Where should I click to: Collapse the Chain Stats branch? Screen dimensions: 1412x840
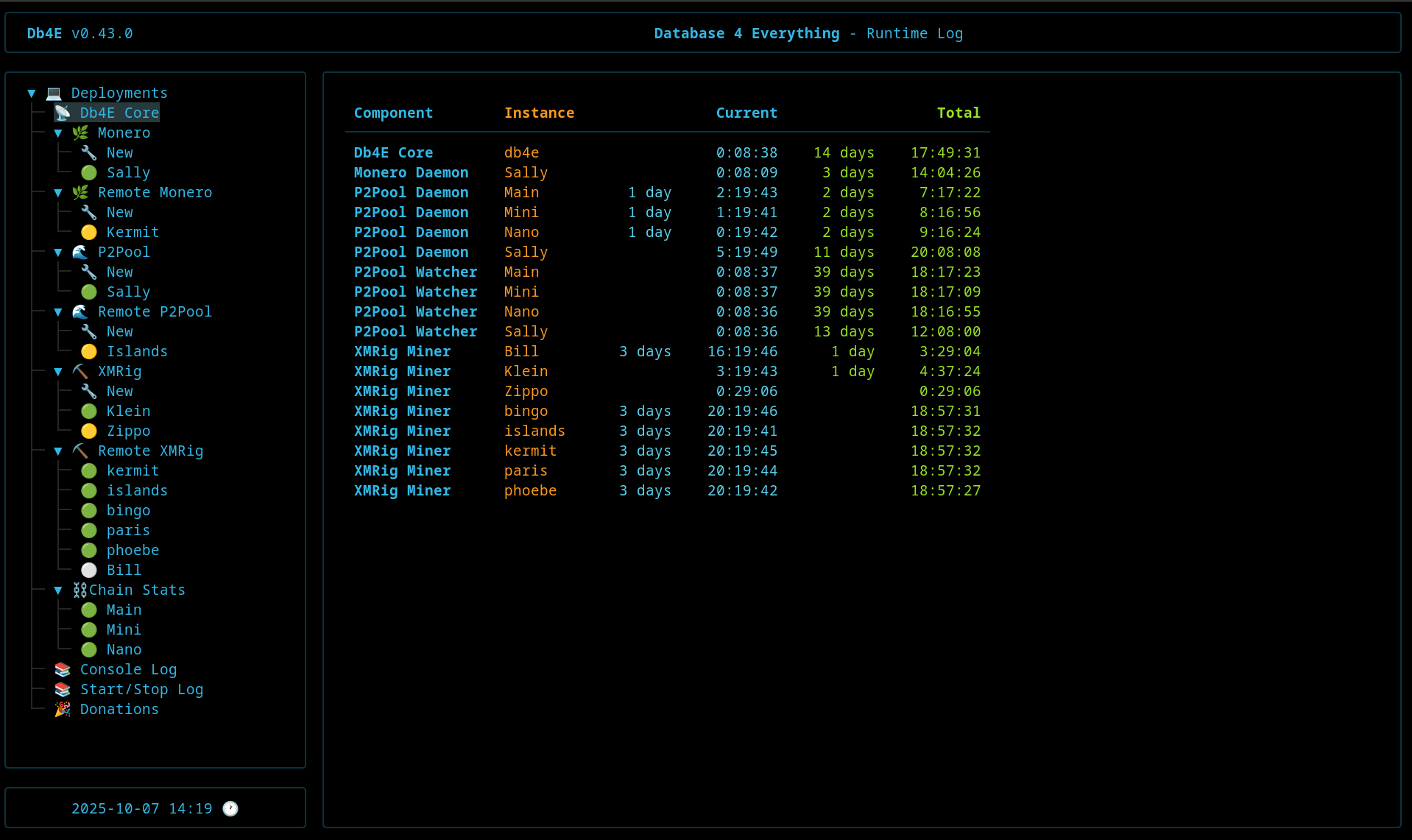58,590
